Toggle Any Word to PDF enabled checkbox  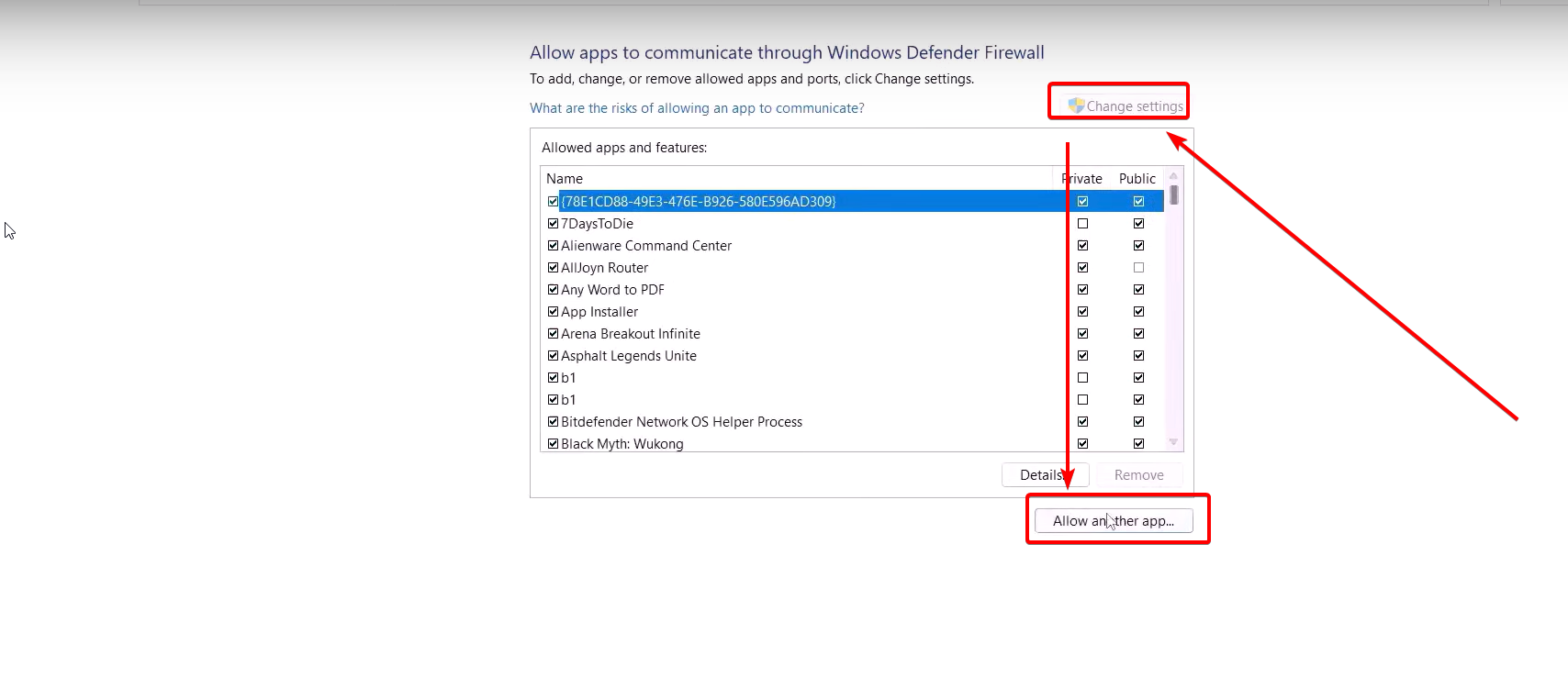click(553, 290)
